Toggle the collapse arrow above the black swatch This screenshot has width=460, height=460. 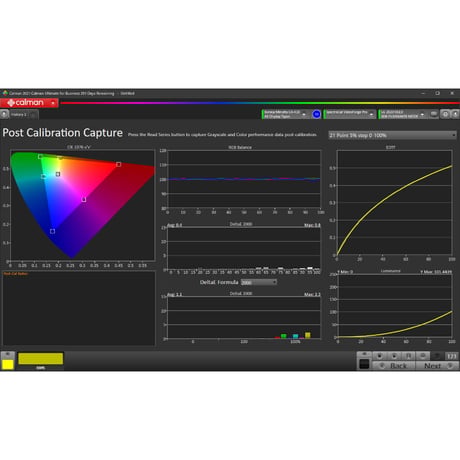[x=364, y=354]
